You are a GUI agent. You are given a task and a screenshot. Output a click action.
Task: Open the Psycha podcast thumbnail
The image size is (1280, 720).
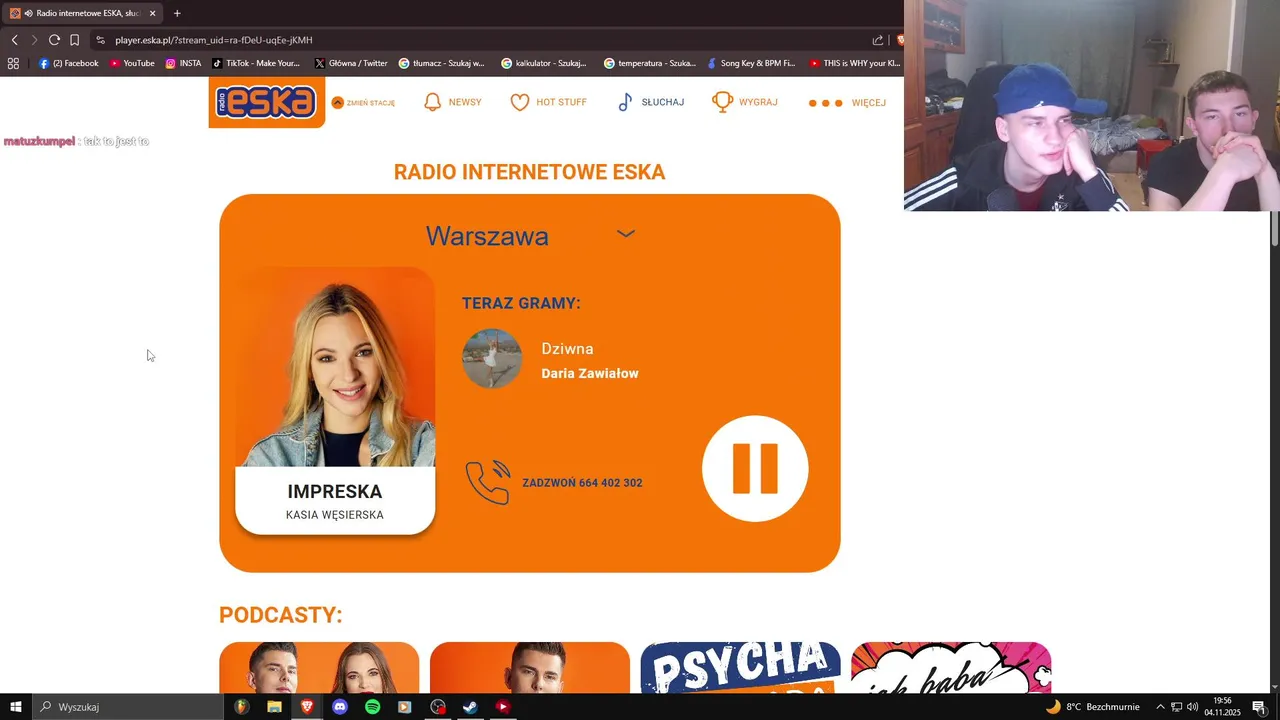(x=740, y=667)
